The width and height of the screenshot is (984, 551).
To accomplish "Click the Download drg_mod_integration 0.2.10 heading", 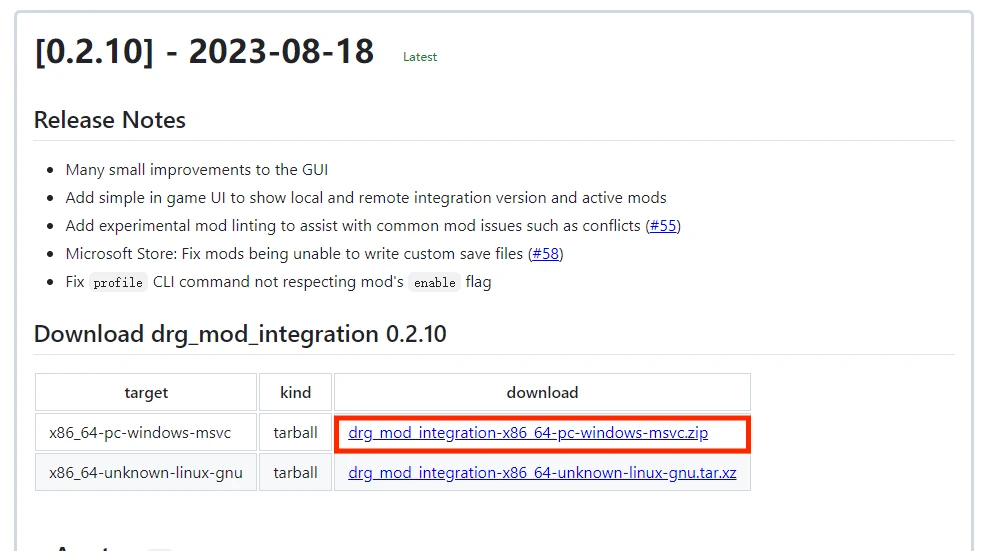I will click(240, 334).
